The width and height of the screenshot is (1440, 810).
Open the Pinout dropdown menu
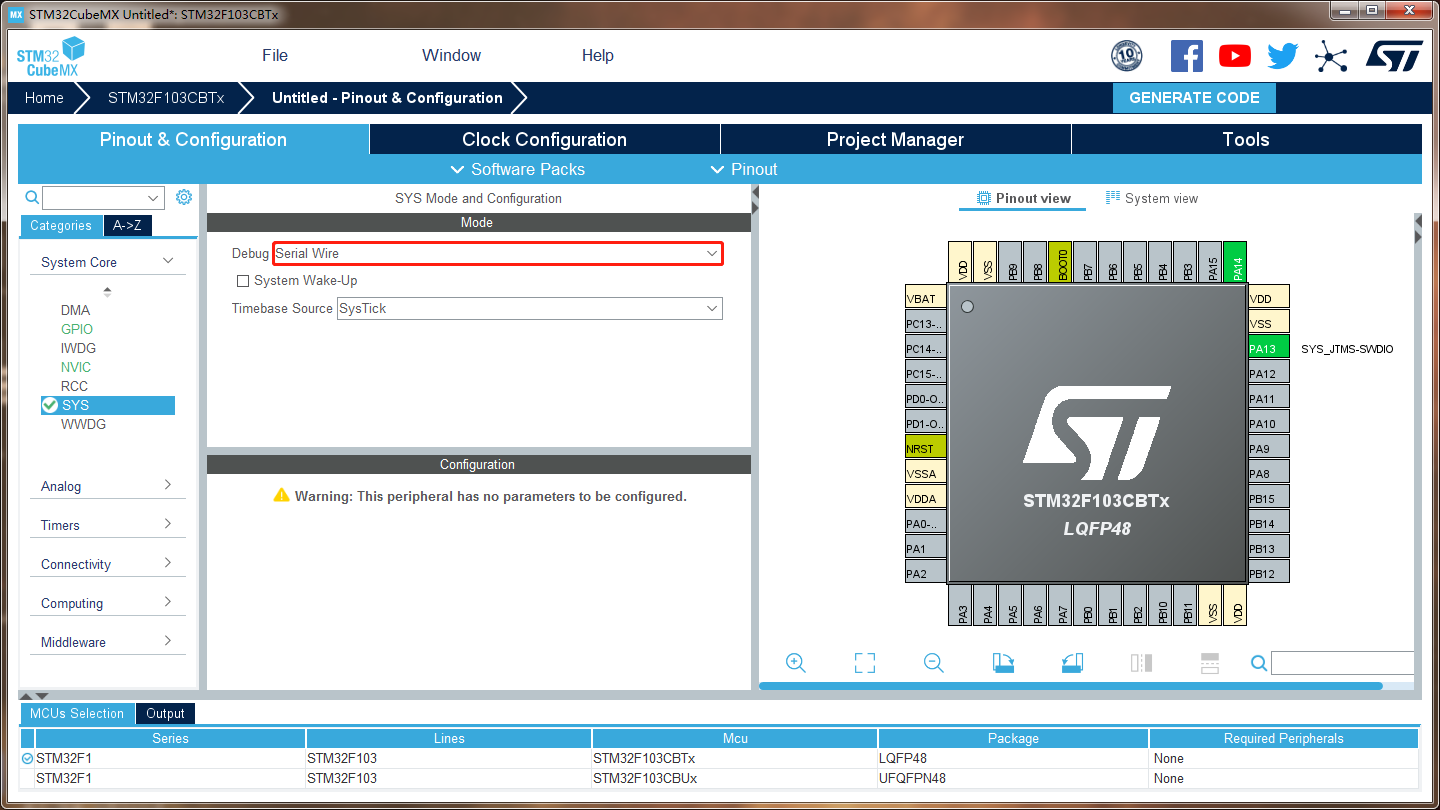tap(744, 169)
